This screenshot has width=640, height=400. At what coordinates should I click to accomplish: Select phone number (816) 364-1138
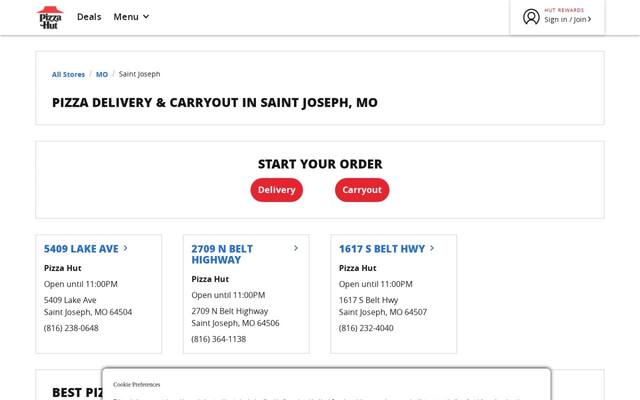[x=218, y=339]
